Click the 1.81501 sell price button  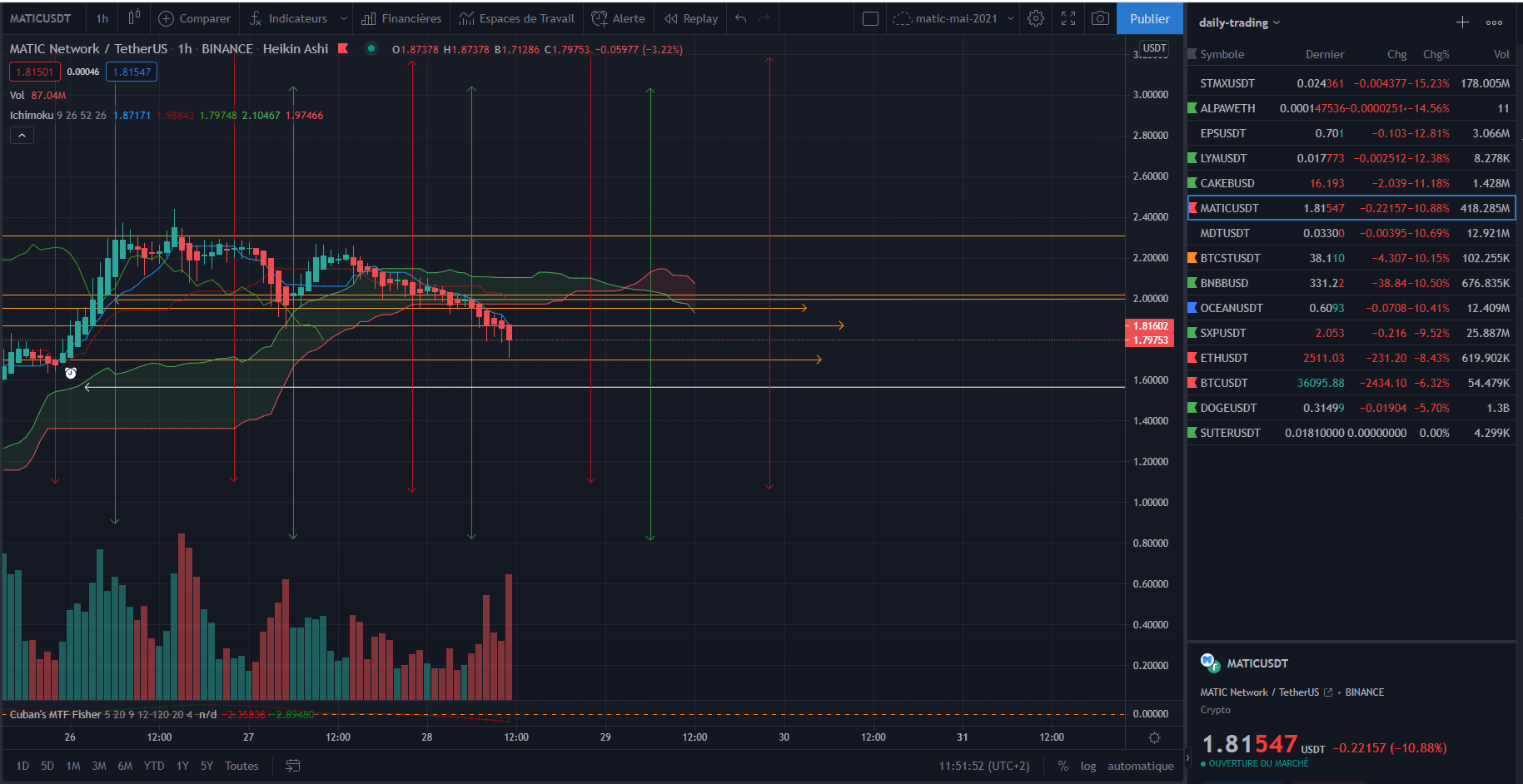pos(34,72)
